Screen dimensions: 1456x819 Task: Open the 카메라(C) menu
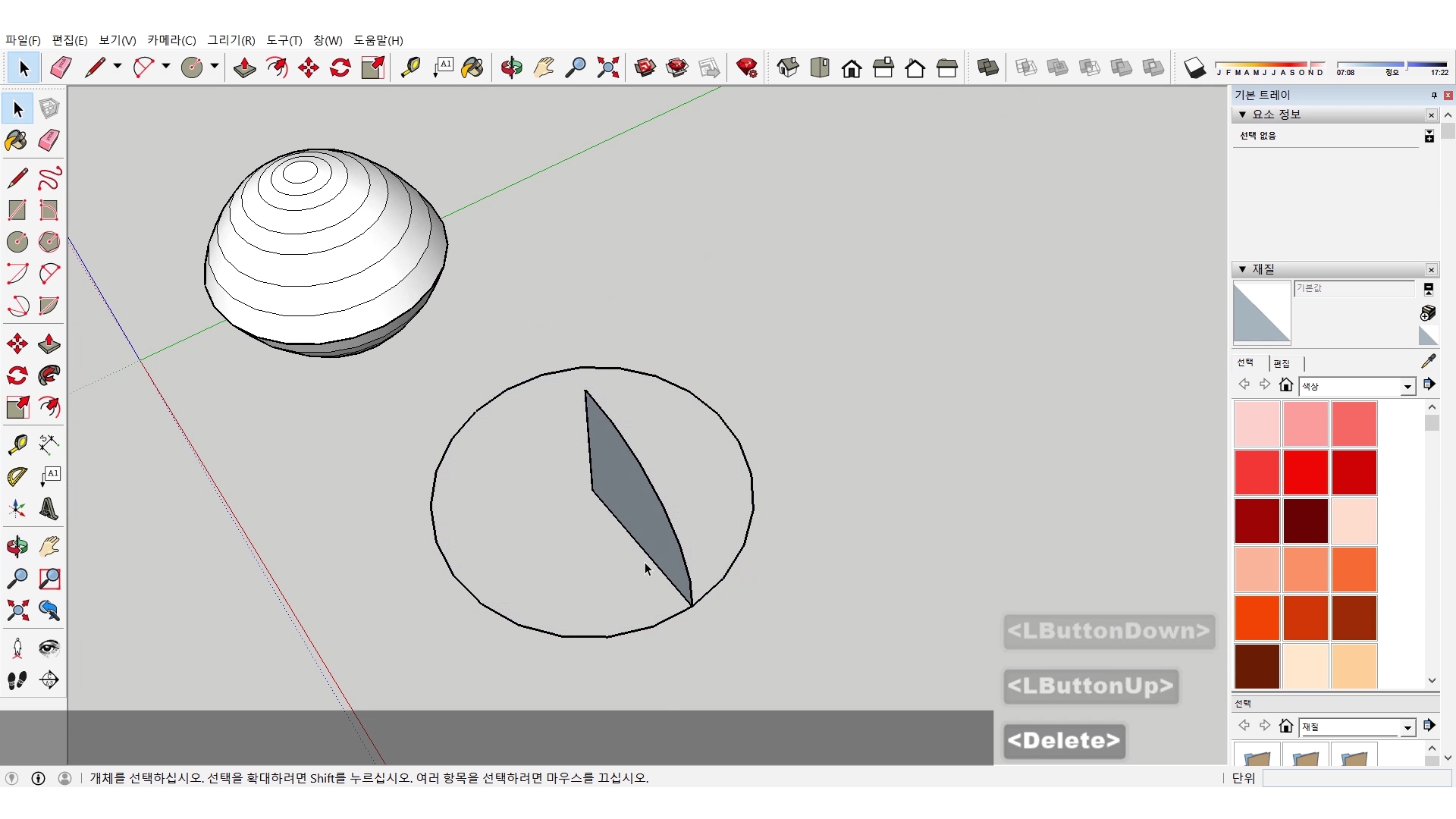click(x=171, y=40)
